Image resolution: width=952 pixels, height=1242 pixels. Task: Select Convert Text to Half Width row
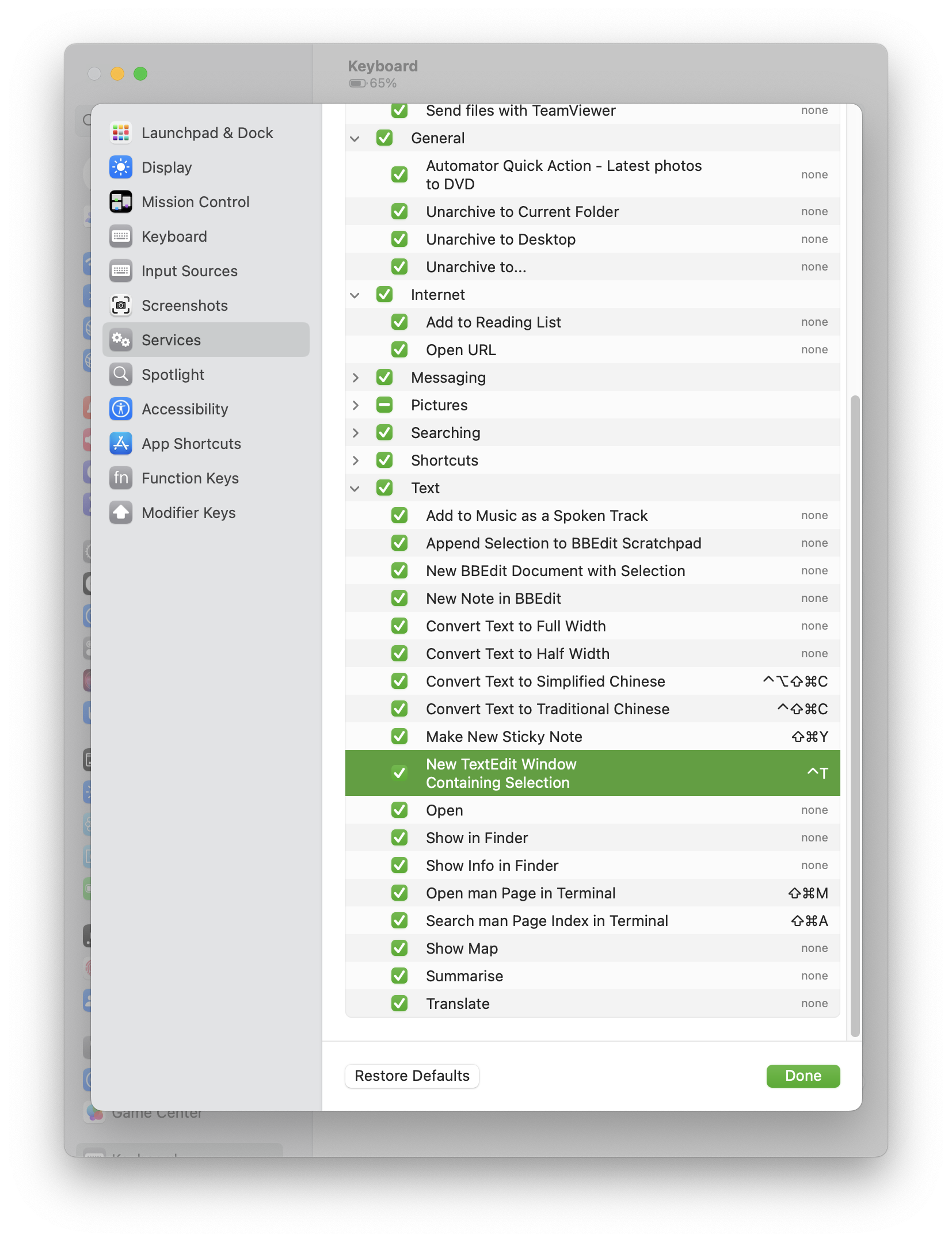(593, 654)
